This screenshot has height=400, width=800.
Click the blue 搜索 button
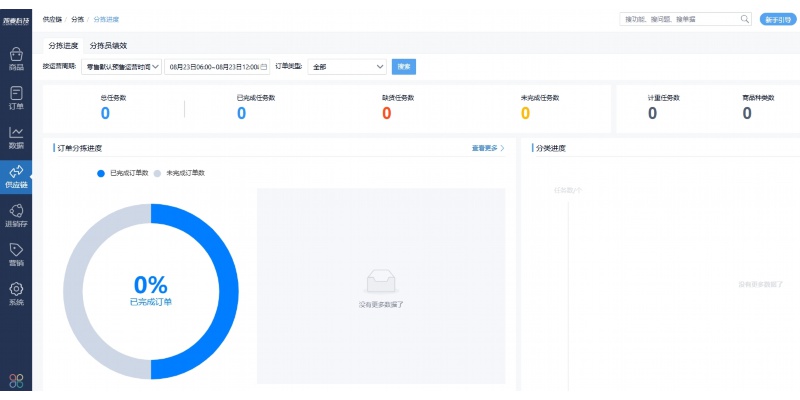(404, 67)
